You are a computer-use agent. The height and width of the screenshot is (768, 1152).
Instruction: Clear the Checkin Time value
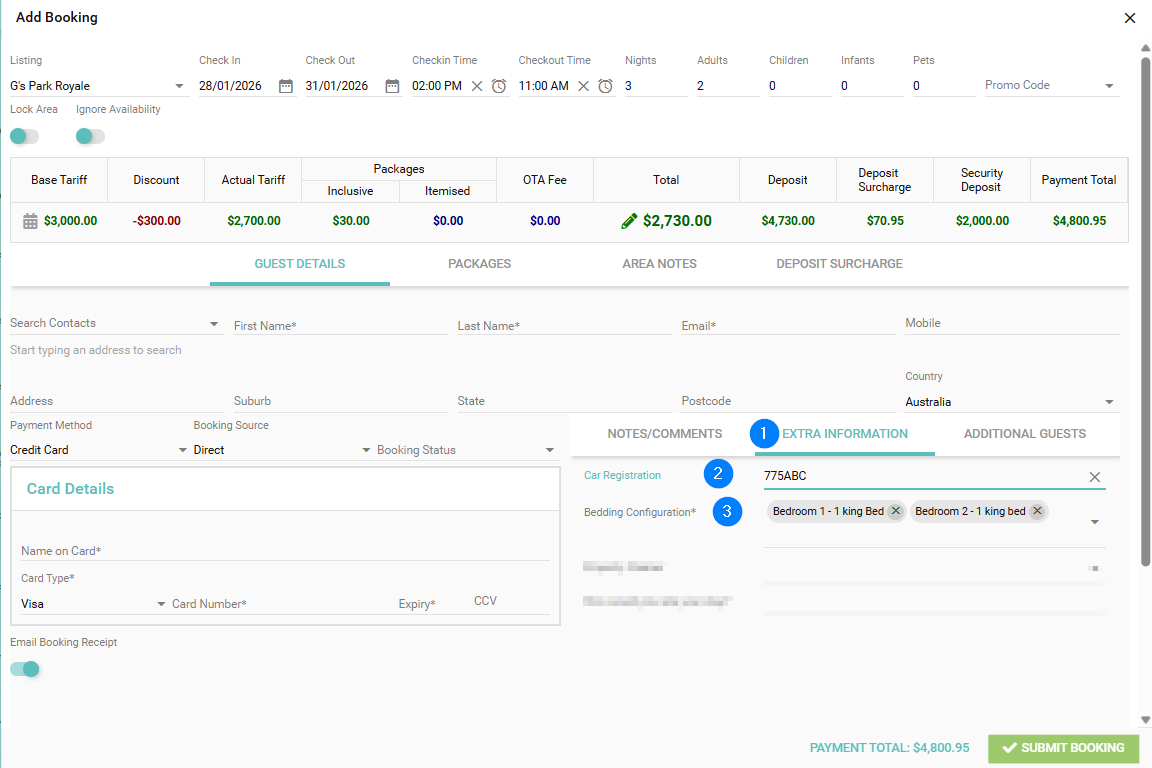477,86
